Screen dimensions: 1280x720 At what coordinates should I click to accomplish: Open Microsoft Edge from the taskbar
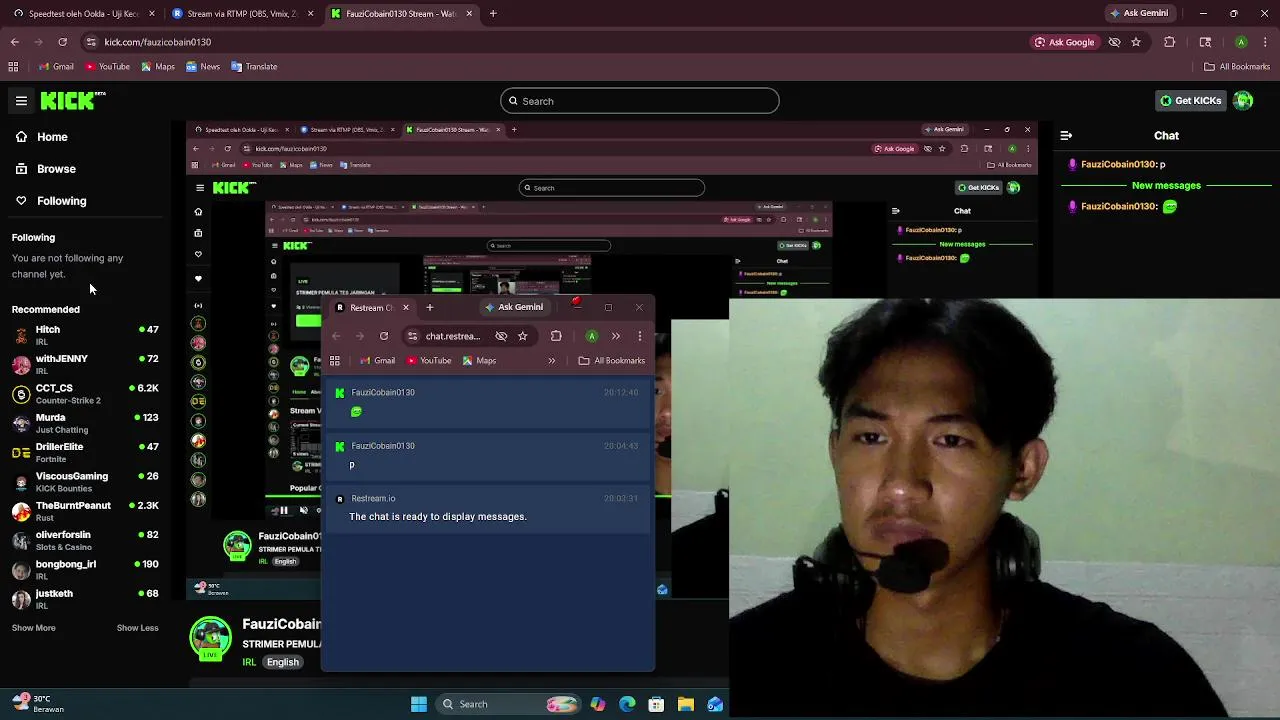pos(627,704)
